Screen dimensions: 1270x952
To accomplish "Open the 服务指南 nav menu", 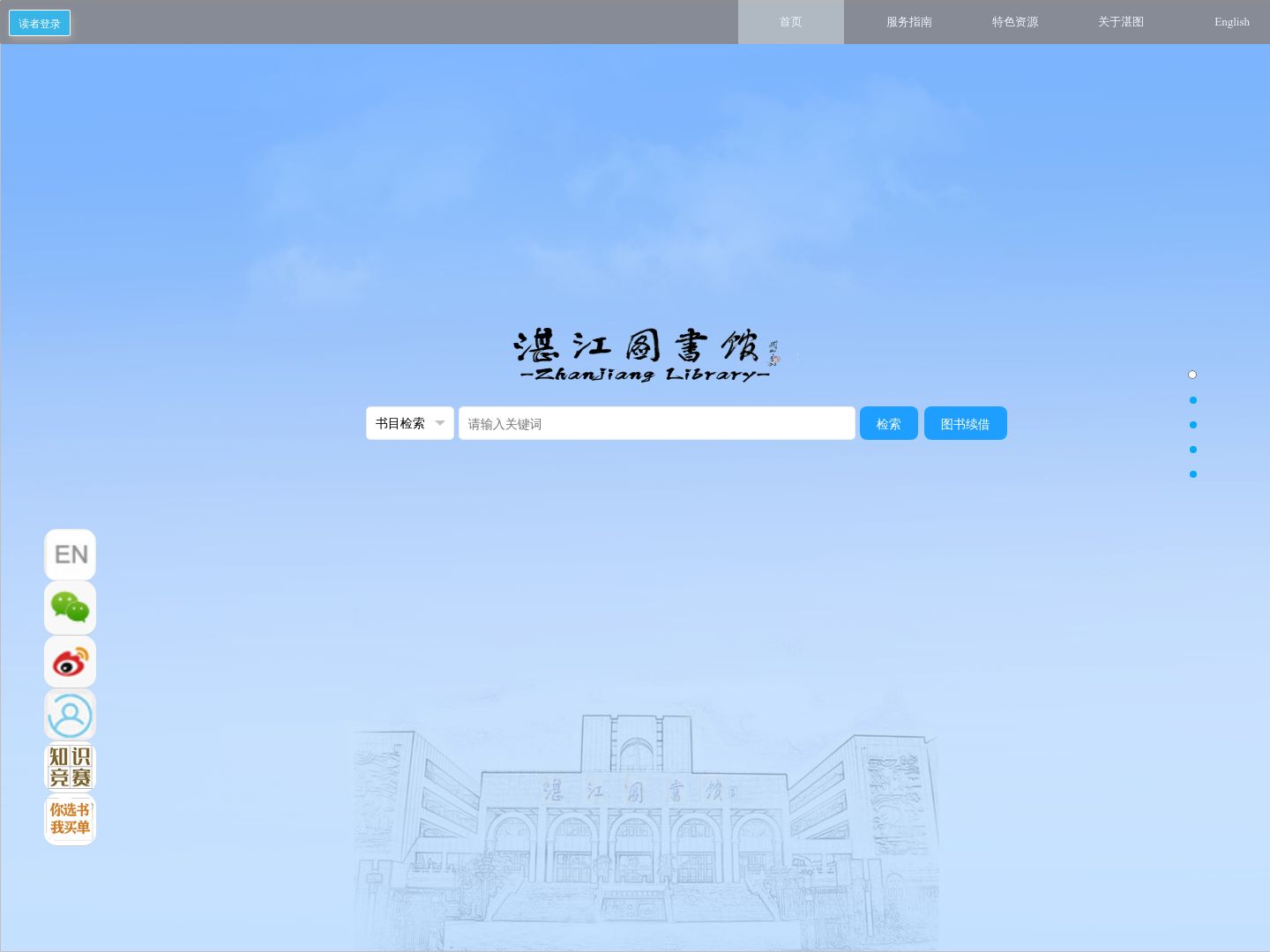I will tap(909, 22).
